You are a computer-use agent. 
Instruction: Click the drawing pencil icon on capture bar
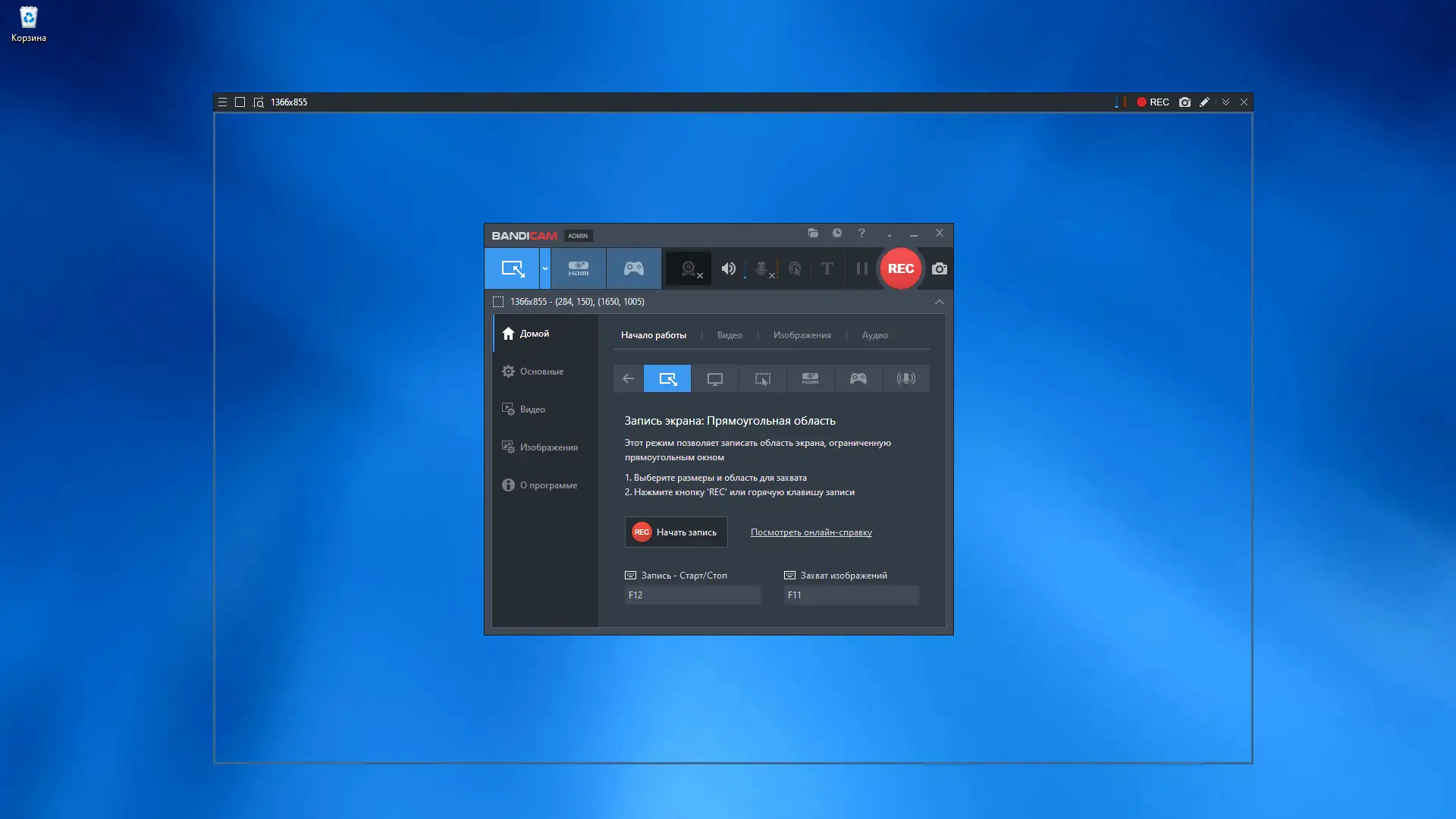click(1204, 102)
